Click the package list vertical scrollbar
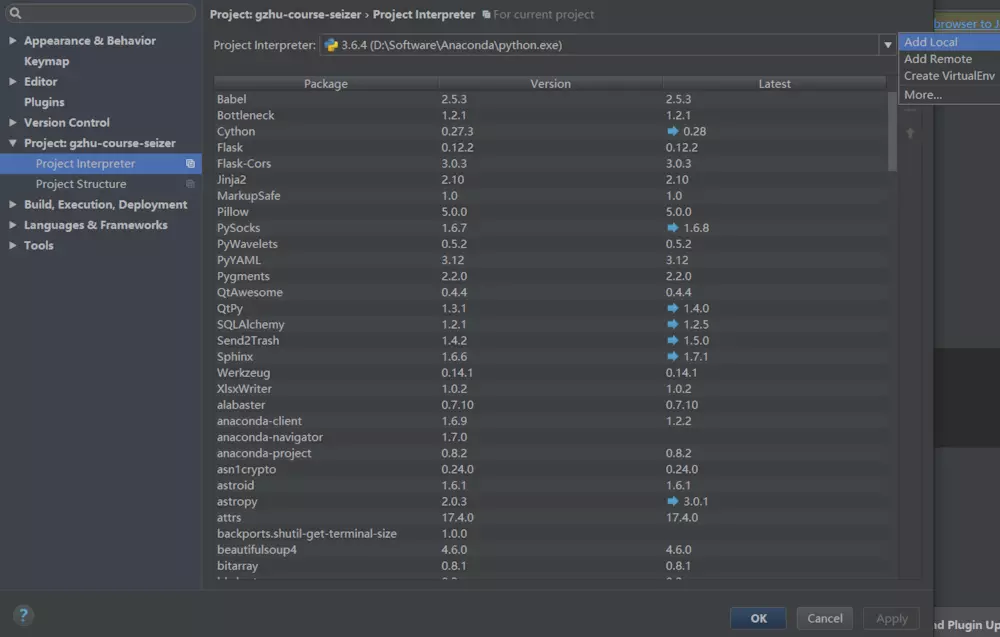The width and height of the screenshot is (1000, 637). (x=892, y=131)
